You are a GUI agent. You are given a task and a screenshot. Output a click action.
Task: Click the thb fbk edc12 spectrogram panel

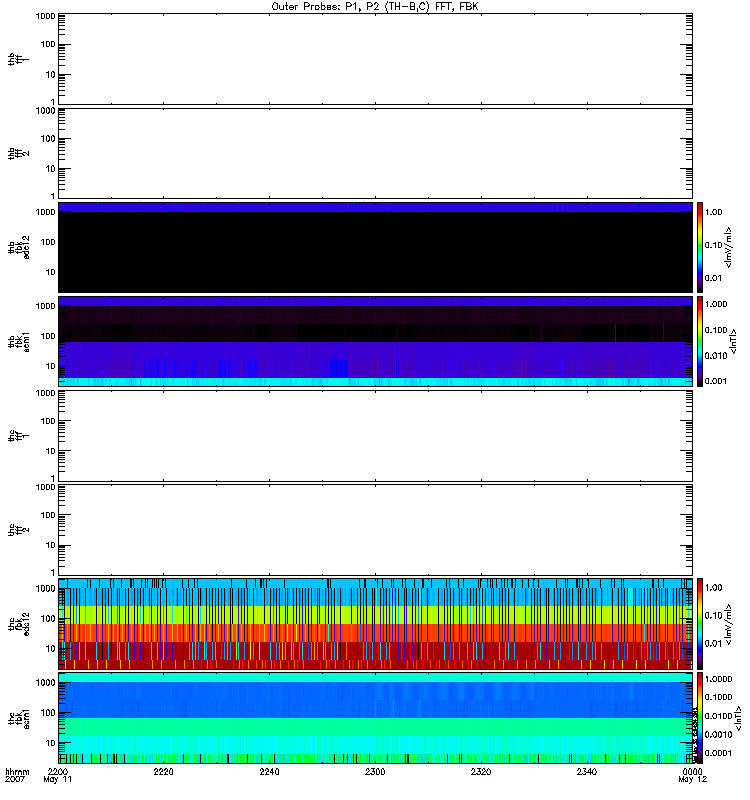click(x=375, y=247)
